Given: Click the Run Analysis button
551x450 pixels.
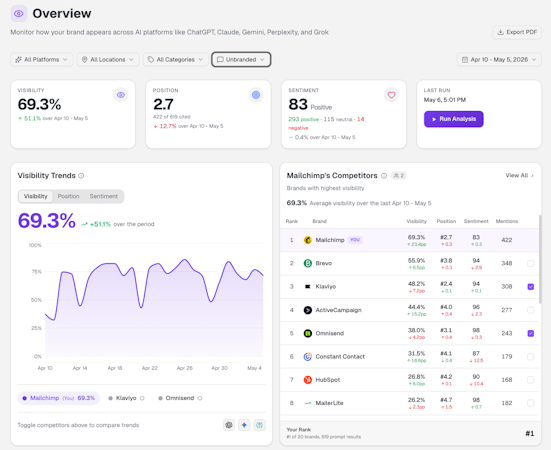Looking at the screenshot, I should point(454,119).
